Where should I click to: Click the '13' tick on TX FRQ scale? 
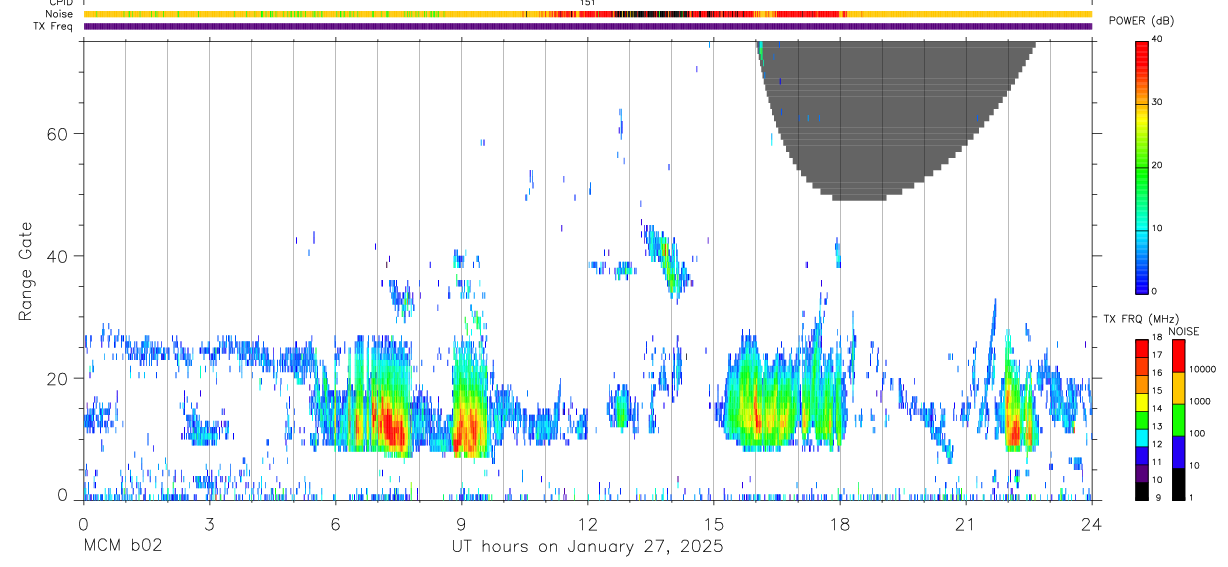1158,427
